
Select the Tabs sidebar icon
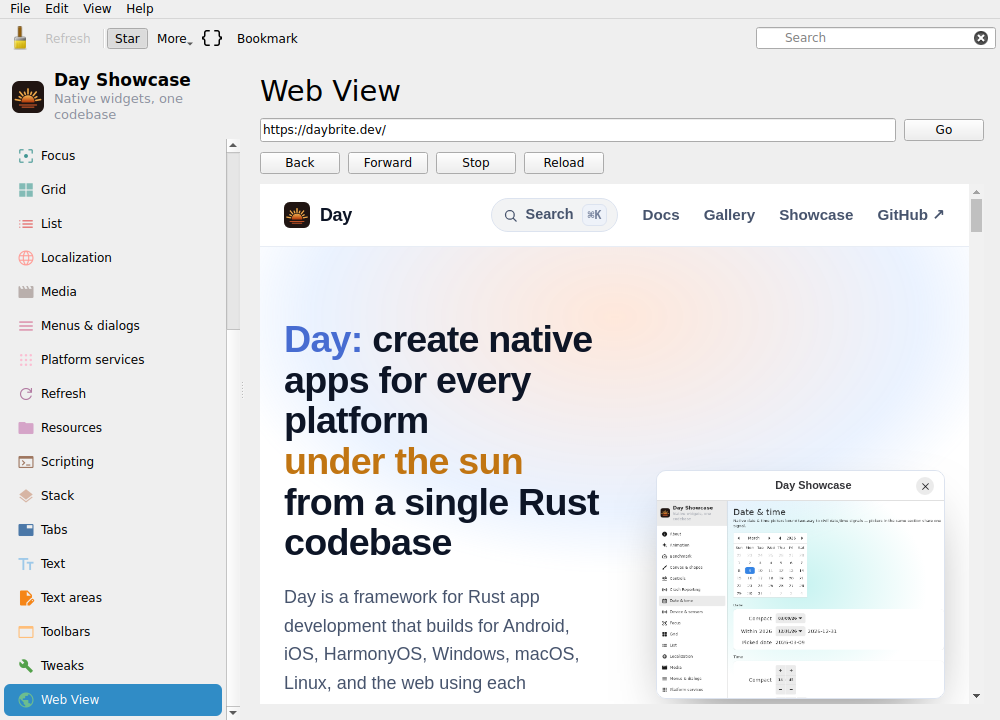(26, 530)
